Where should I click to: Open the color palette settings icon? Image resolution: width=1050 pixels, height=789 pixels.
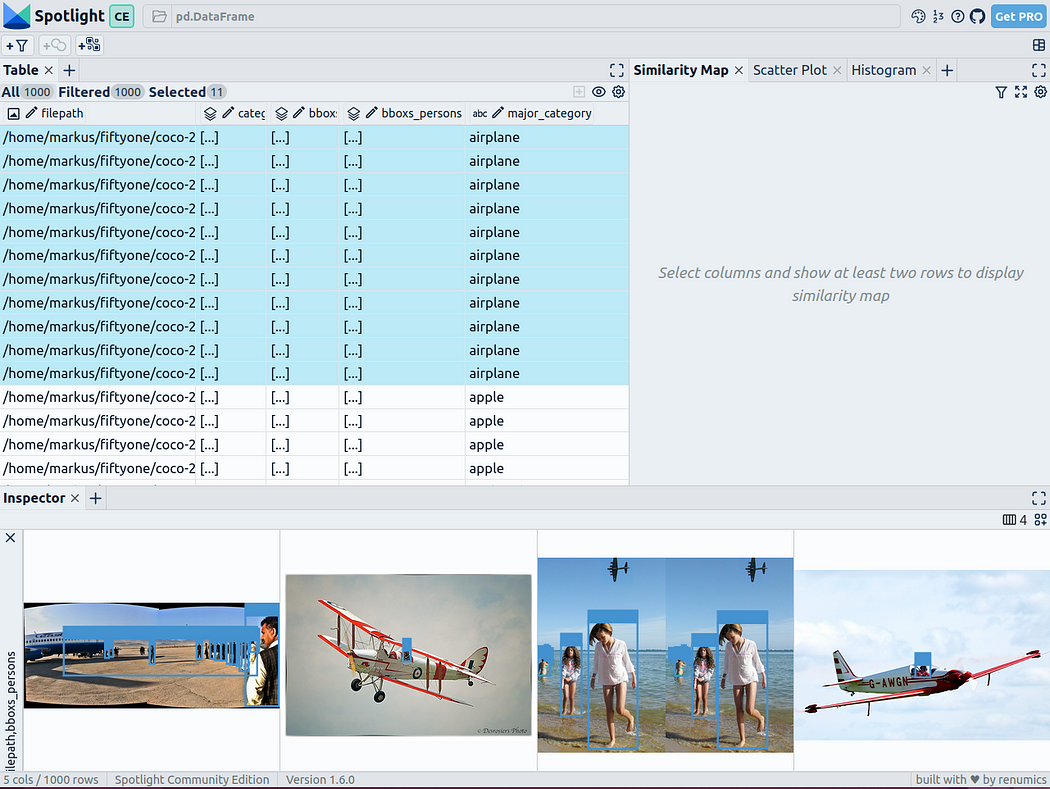[919, 16]
